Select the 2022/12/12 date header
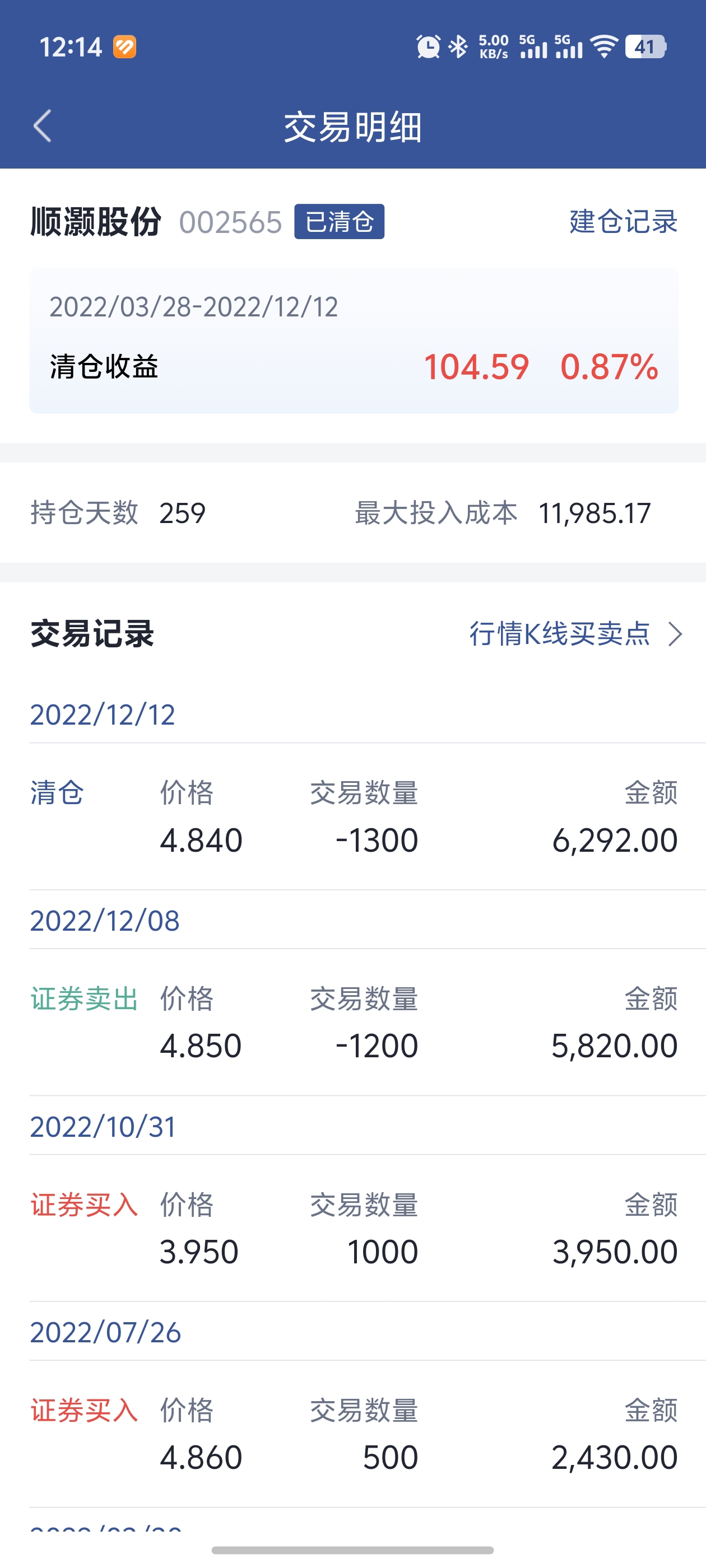 point(103,715)
